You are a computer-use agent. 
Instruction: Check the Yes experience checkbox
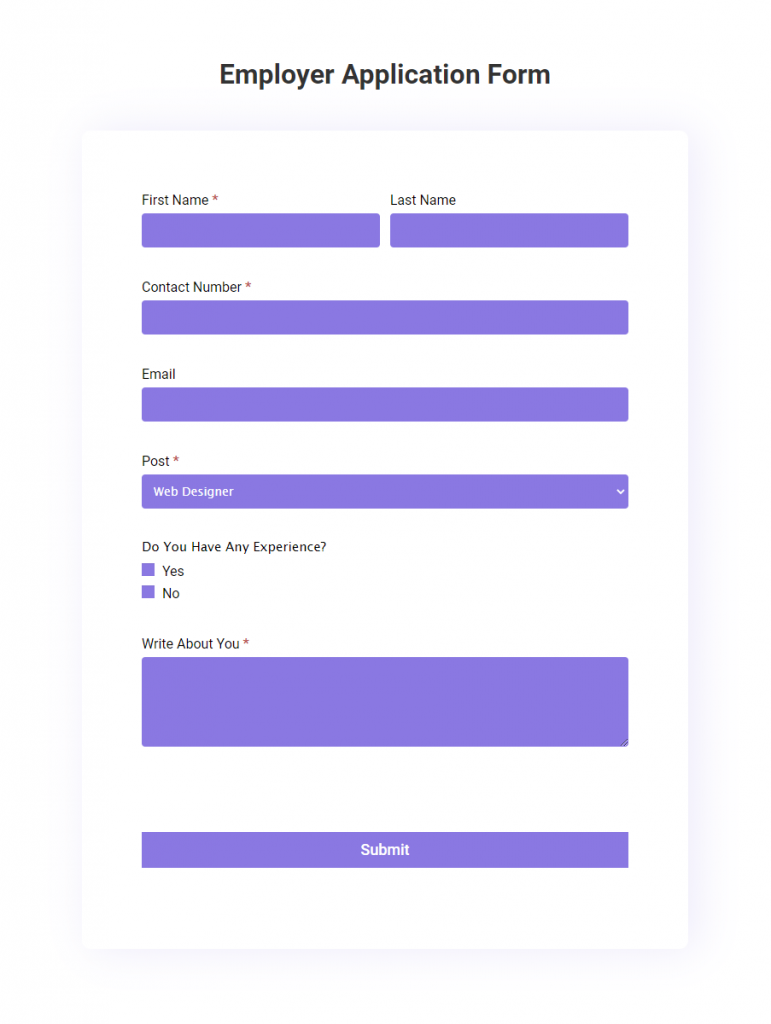(x=147, y=569)
